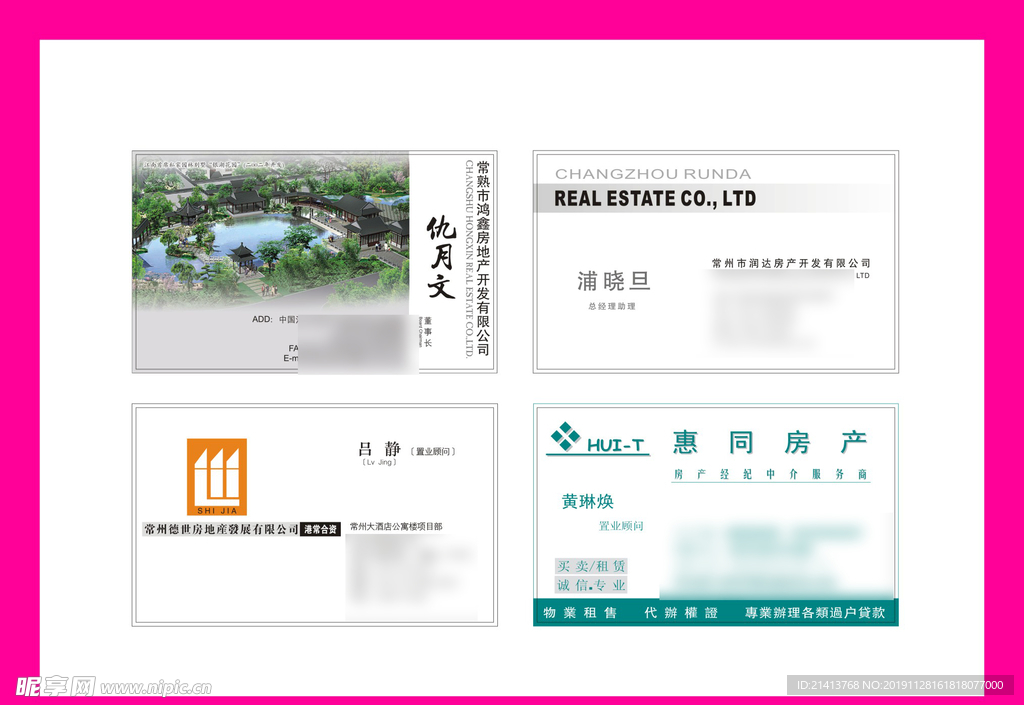Click the REAL ESTATE CO., LTD heading
Screen dimensions: 1024x705
tap(655, 198)
